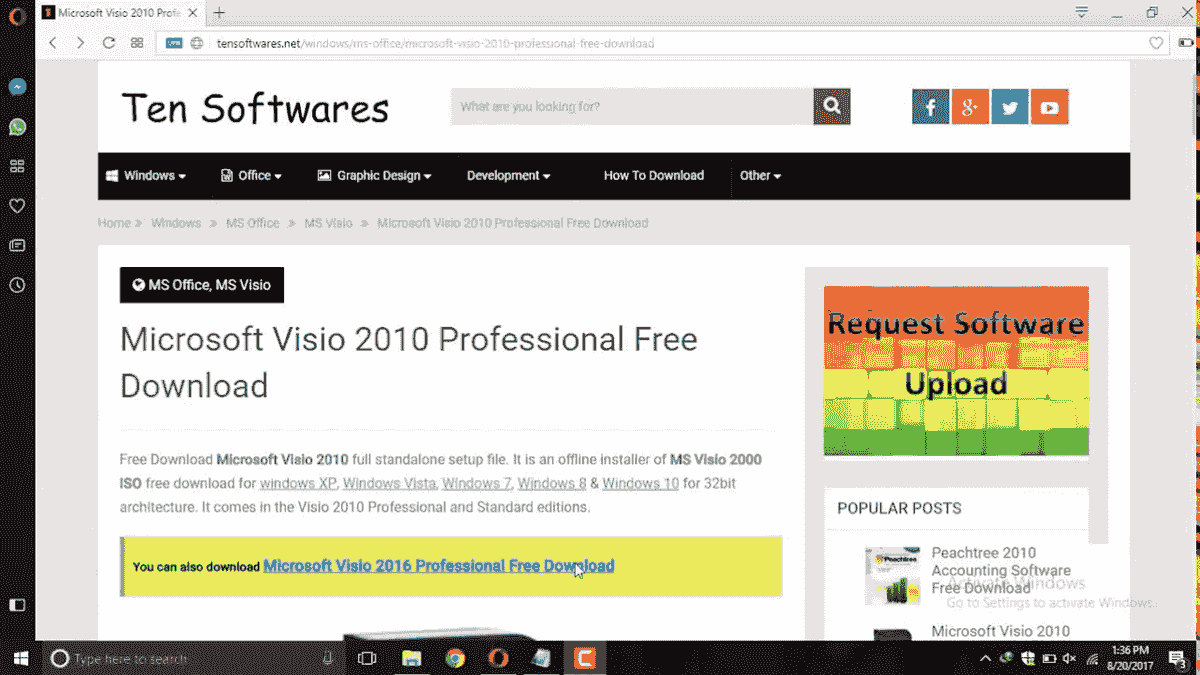Screen dimensions: 1200x675
Task: Open the Google Plus social icon
Action: [970, 107]
